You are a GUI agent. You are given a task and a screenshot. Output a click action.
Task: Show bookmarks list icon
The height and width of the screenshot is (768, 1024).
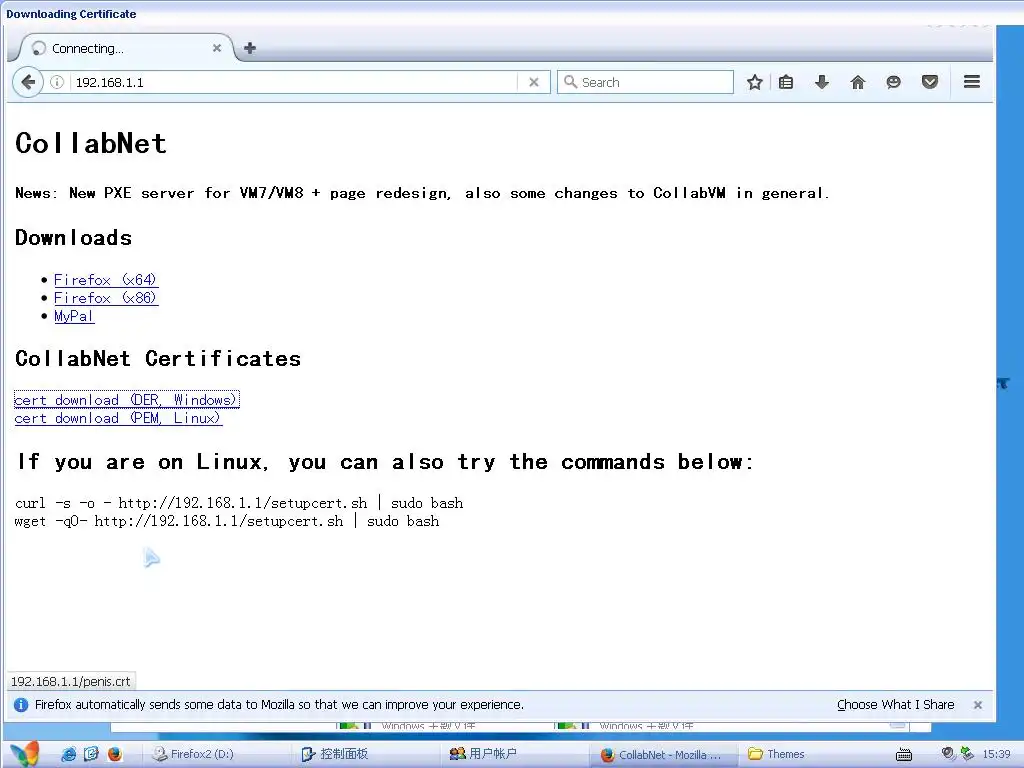click(x=786, y=82)
